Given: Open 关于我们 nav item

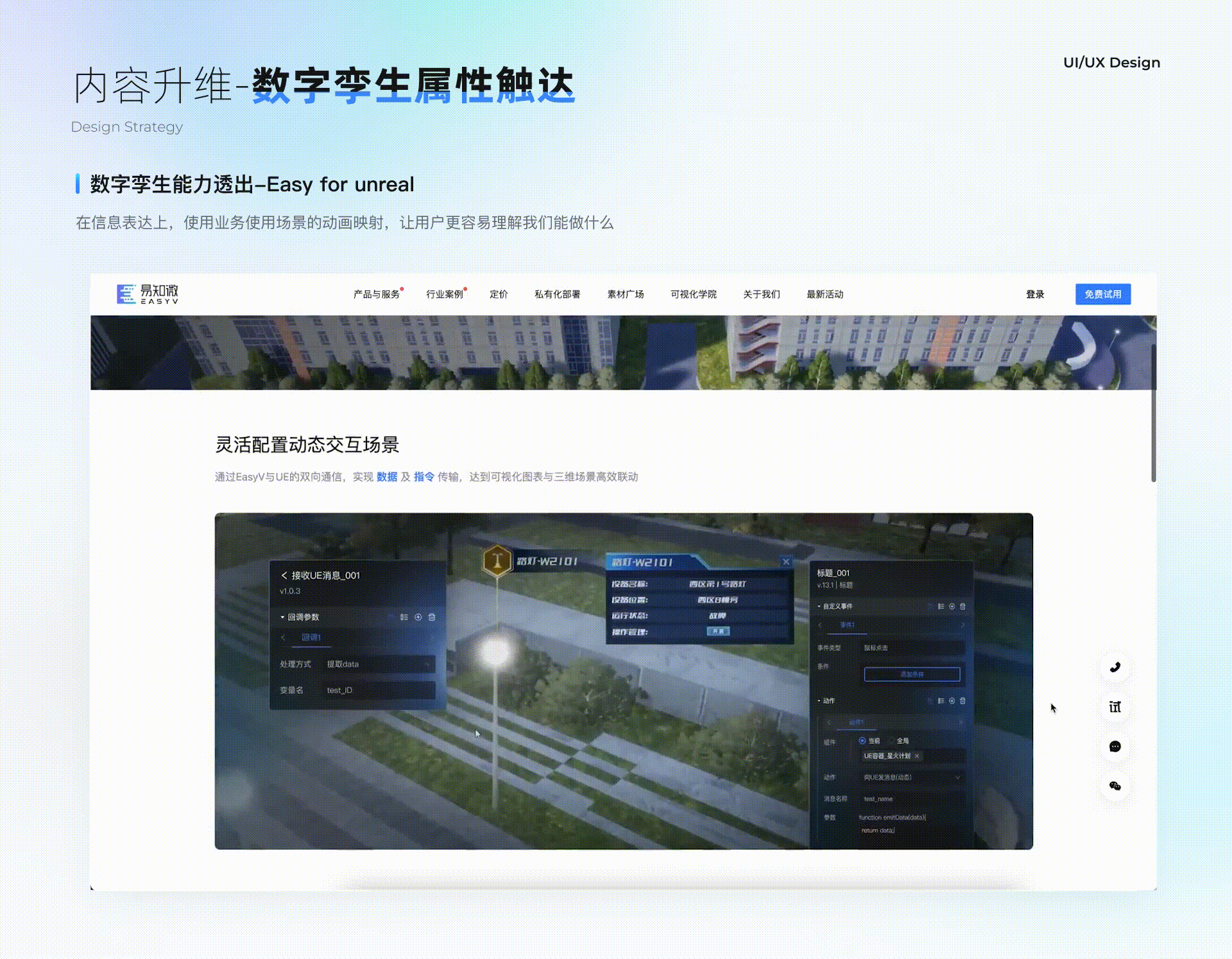Looking at the screenshot, I should (x=762, y=294).
